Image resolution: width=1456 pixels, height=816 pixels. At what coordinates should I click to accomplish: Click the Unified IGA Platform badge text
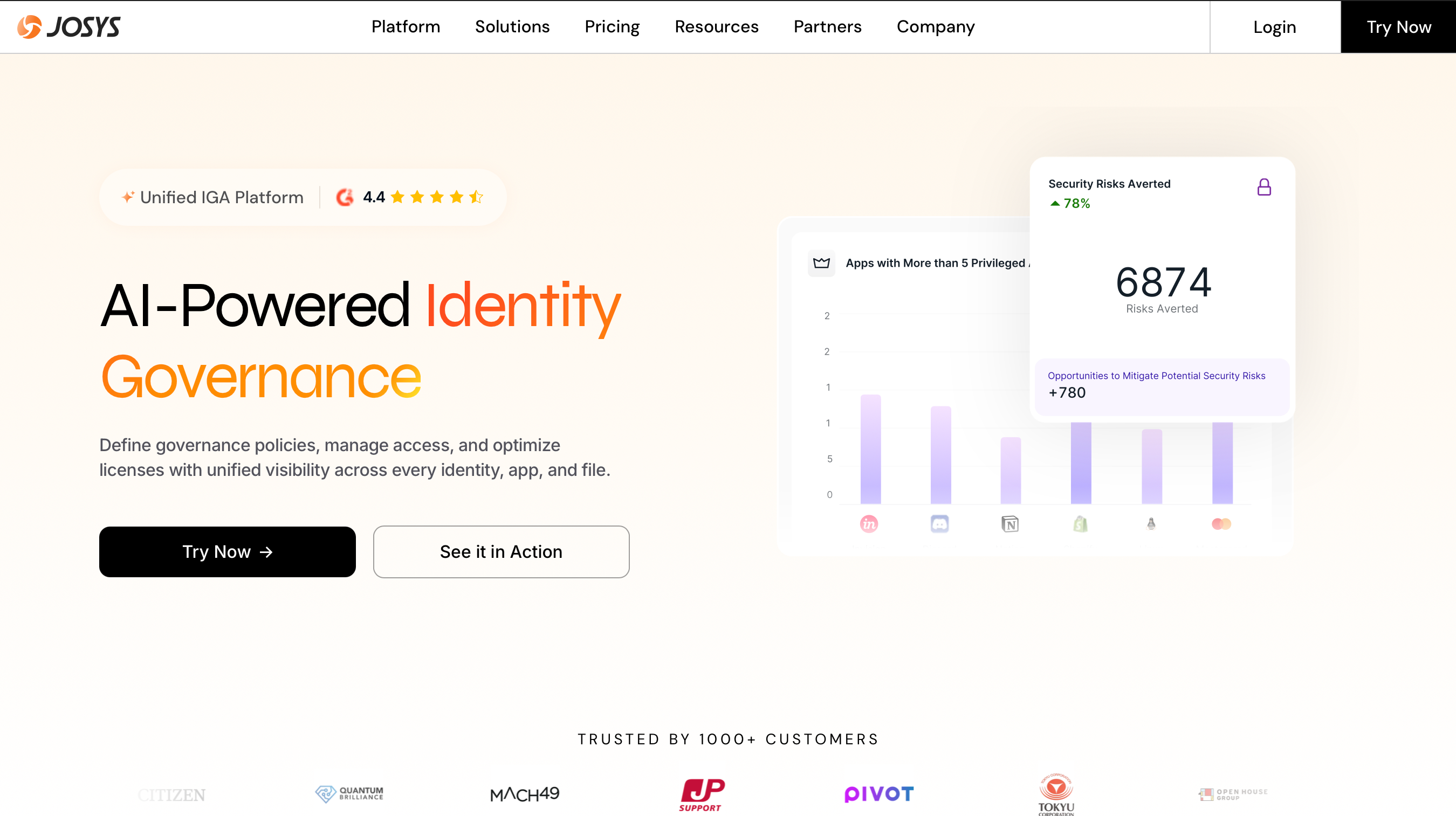pos(222,197)
